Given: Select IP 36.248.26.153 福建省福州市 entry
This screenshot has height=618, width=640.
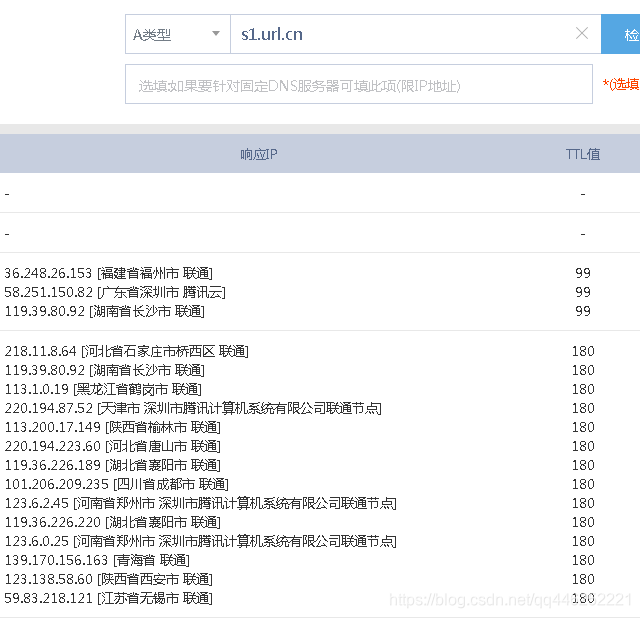Looking at the screenshot, I should pyautogui.click(x=108, y=273).
